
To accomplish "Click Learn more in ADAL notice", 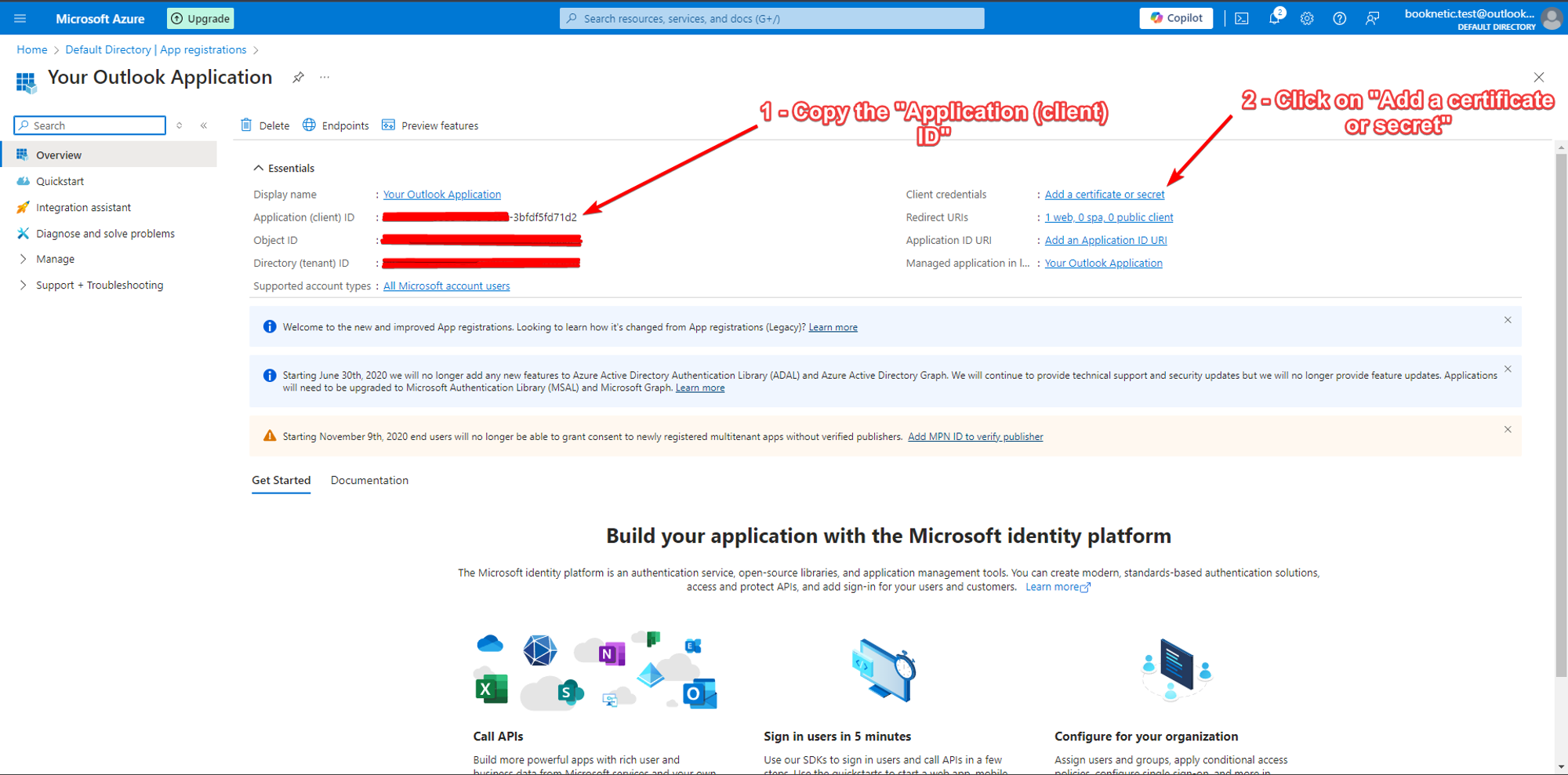I will [x=700, y=387].
